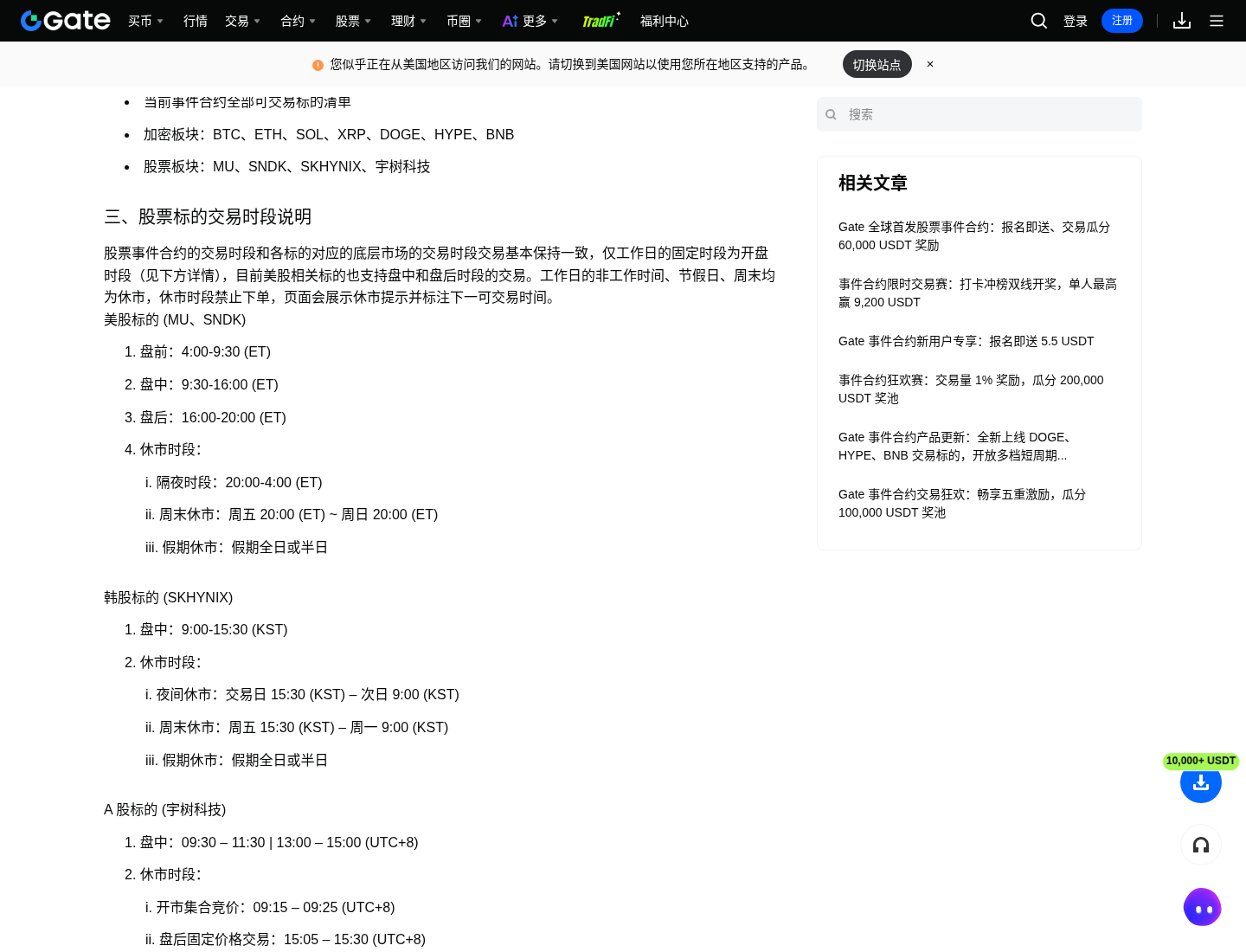
Task: Click text A 股标的 (宇树科技)
Action: tap(164, 809)
